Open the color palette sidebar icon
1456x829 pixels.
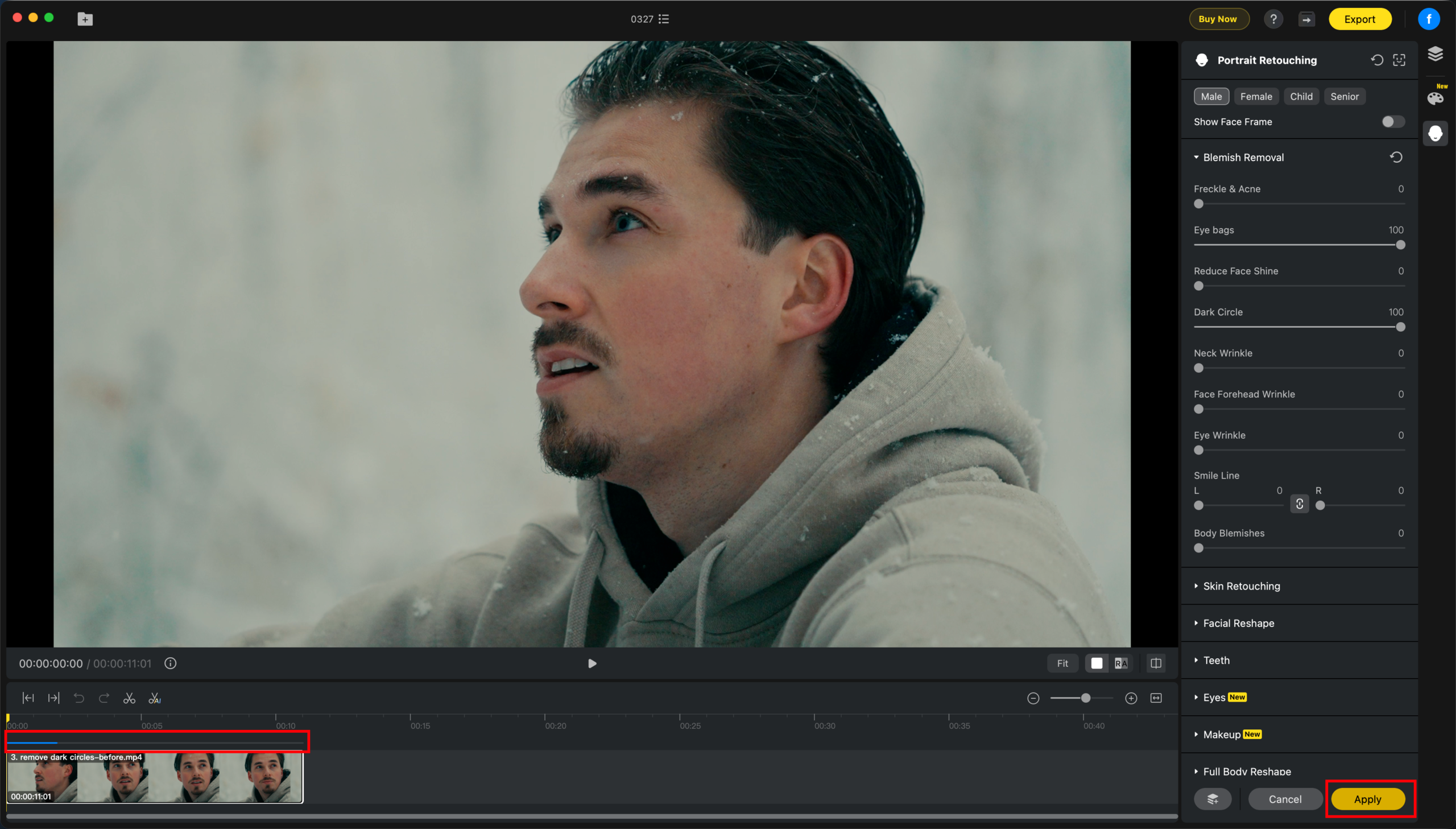[x=1435, y=98]
